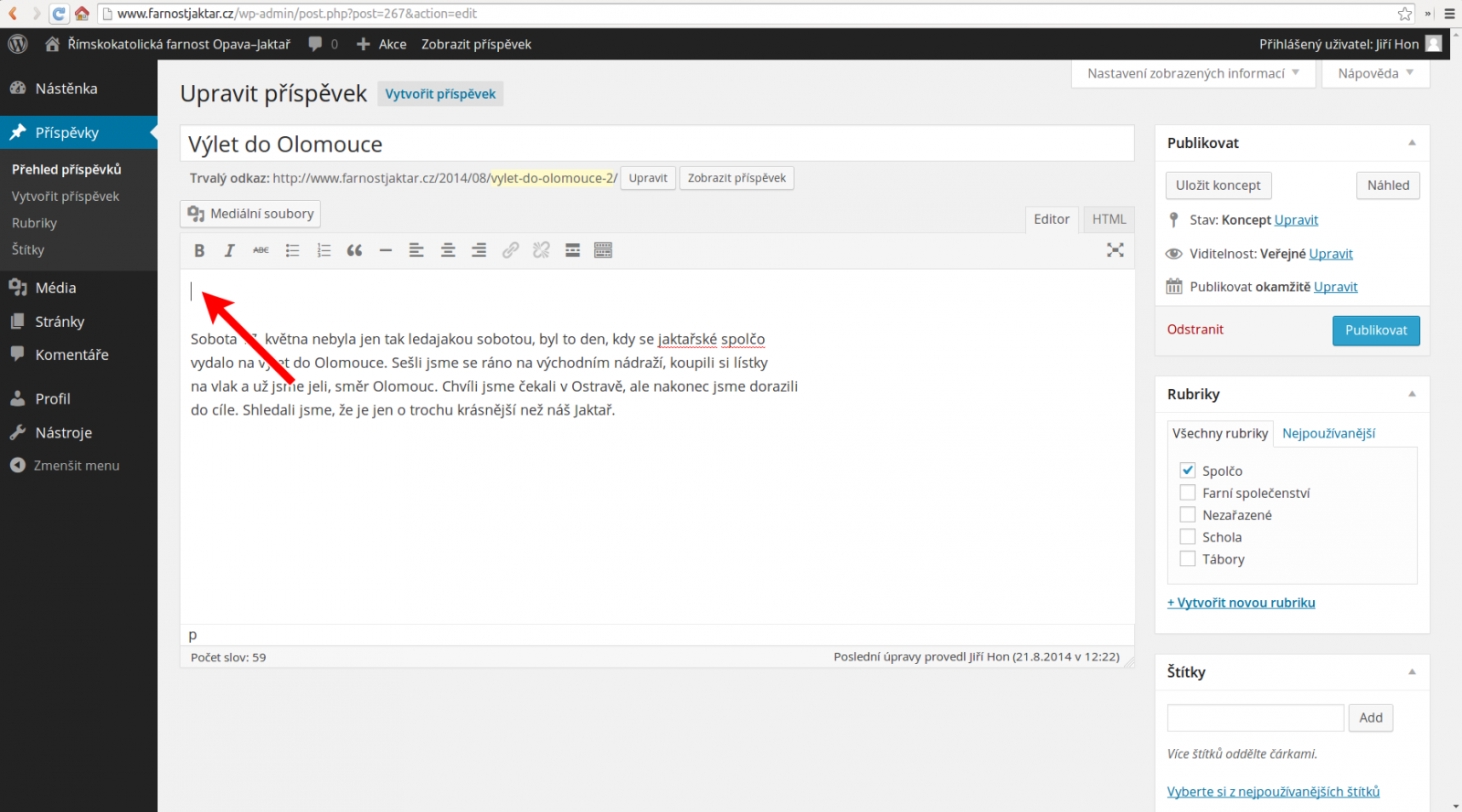Apply italic formatting in editor toolbar
This screenshot has height=812, width=1462.
click(x=229, y=250)
